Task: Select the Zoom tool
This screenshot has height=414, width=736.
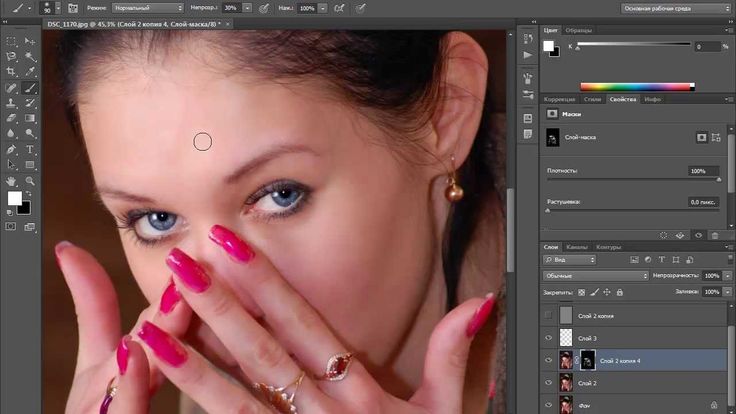Action: pos(30,181)
